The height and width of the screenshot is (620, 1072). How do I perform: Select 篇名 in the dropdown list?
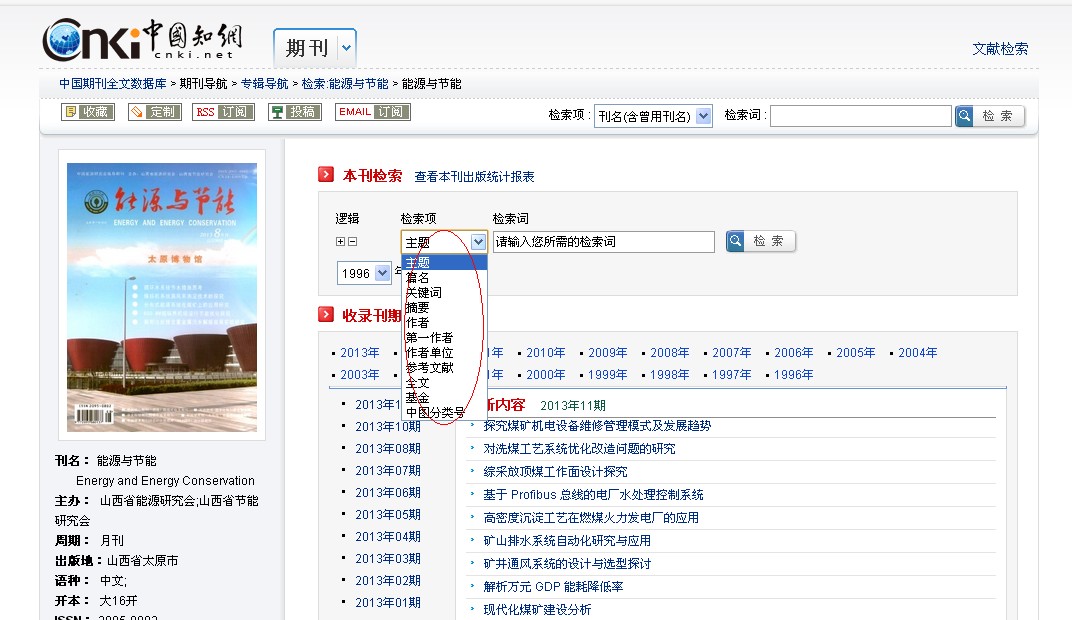tap(444, 278)
